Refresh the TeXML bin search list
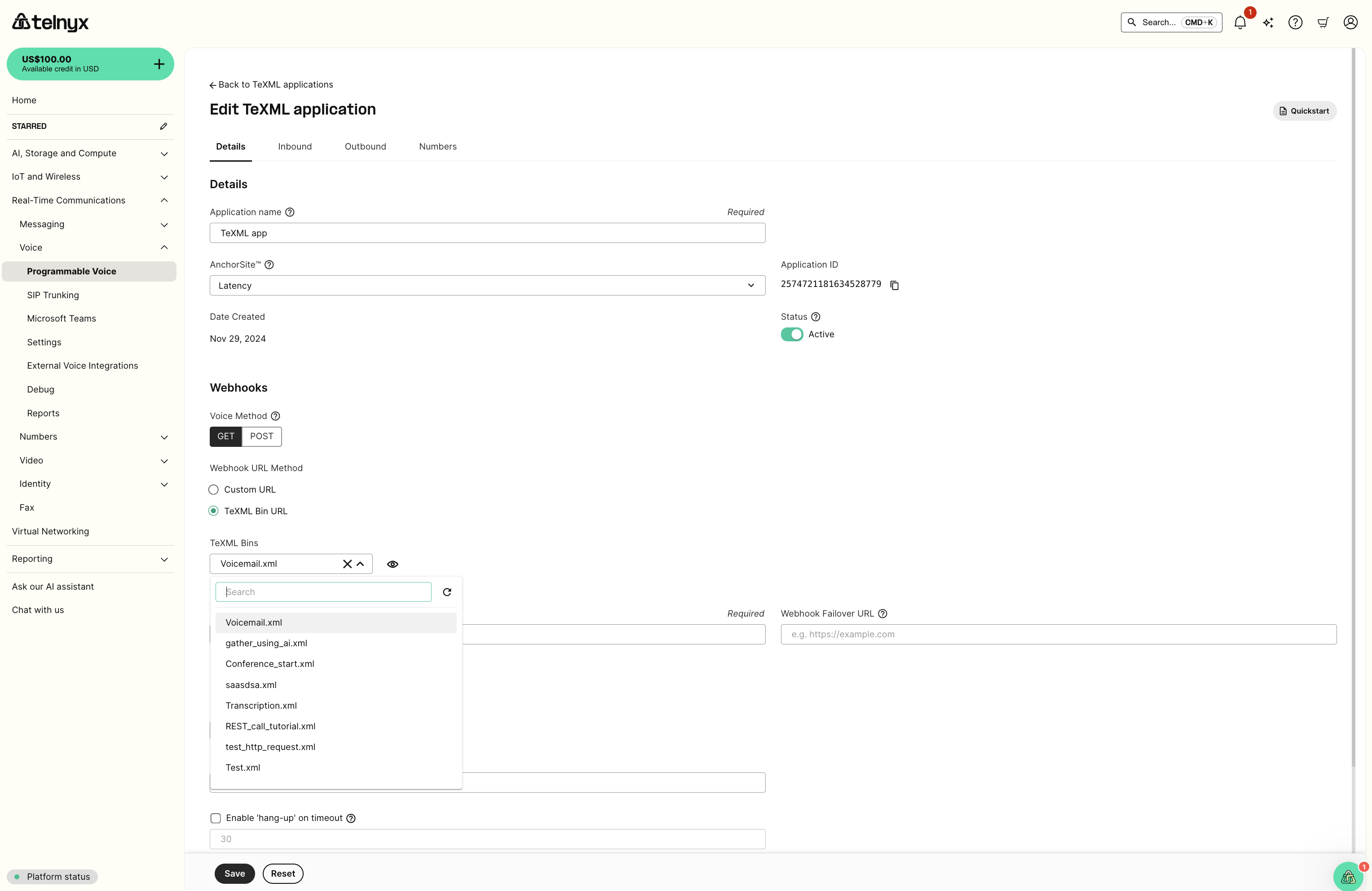 point(447,592)
